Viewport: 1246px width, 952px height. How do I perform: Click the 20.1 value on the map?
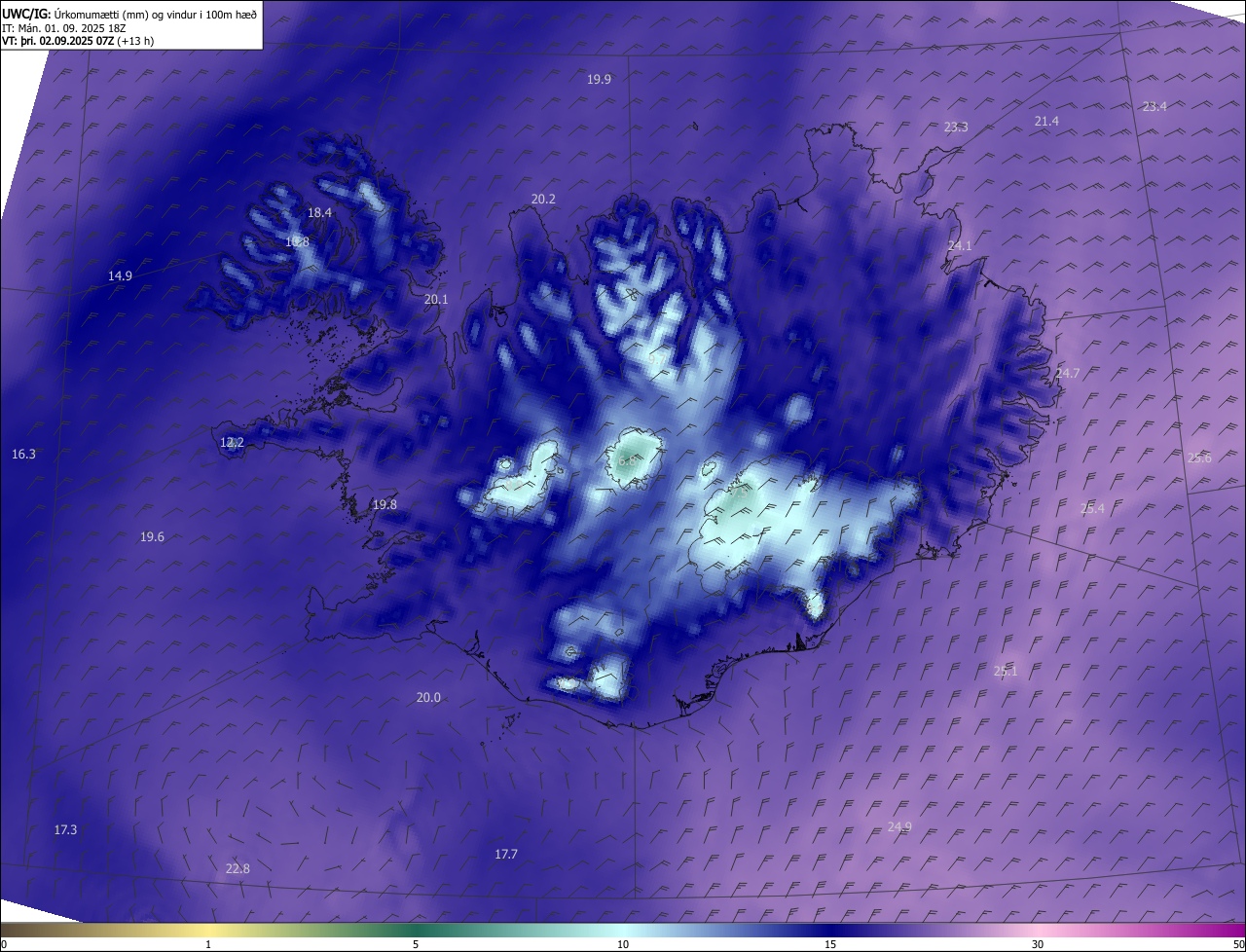tap(436, 300)
